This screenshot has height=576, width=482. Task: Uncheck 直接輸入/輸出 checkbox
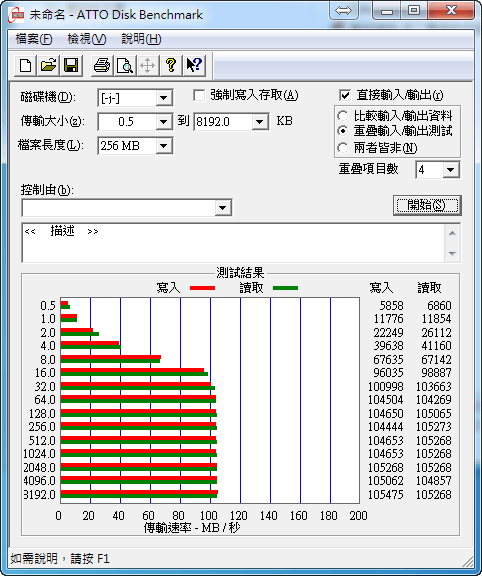click(x=345, y=96)
